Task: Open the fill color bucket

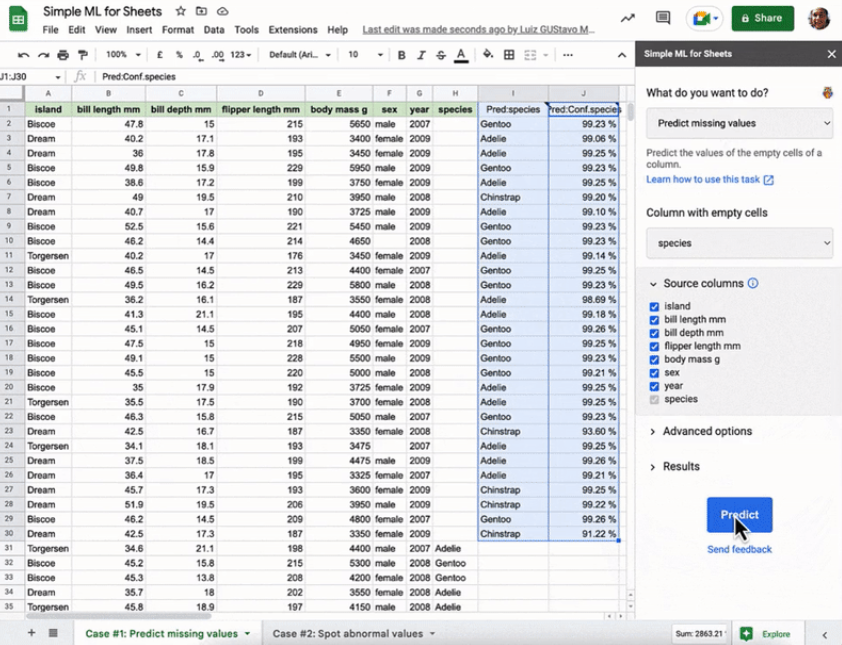Action: pos(488,54)
